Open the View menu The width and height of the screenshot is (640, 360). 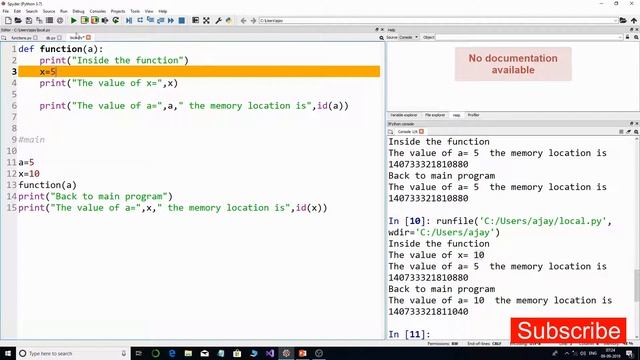[x=149, y=11]
